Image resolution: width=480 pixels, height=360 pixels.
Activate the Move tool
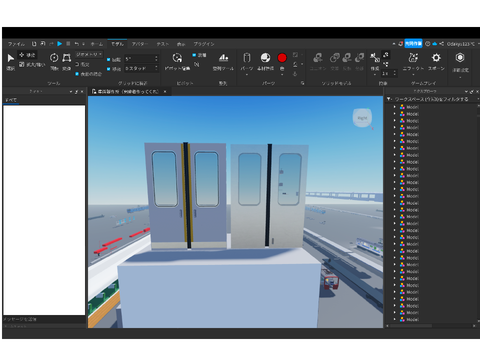[x=27, y=55]
